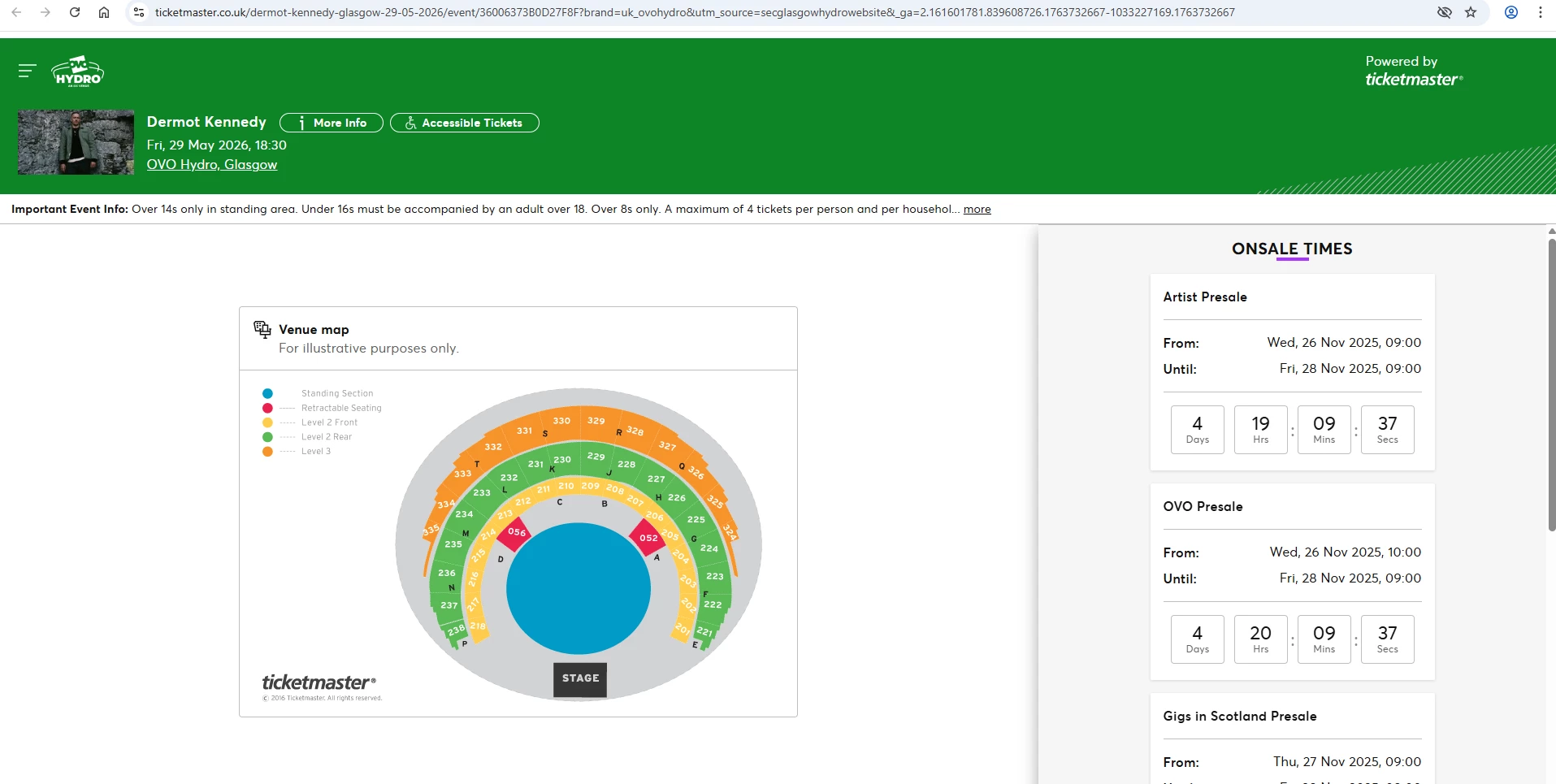This screenshot has height=784, width=1556.
Task: Select section 230 on the map
Action: click(562, 460)
